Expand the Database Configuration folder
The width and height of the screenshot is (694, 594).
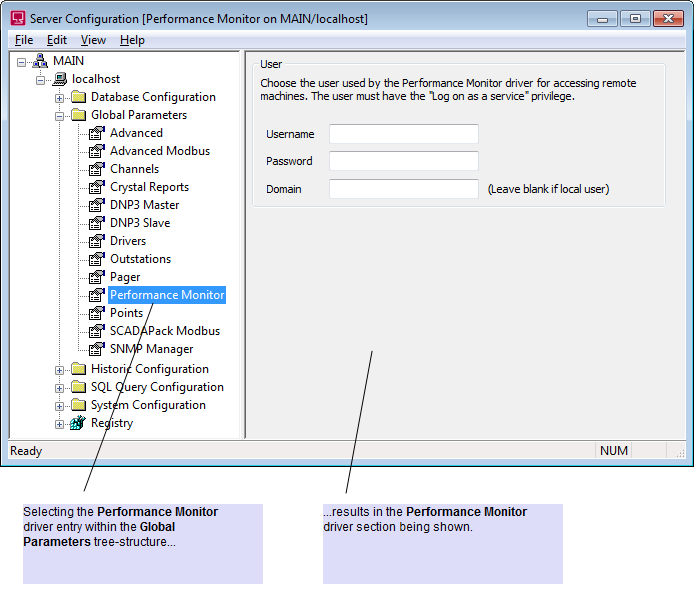(x=60, y=97)
